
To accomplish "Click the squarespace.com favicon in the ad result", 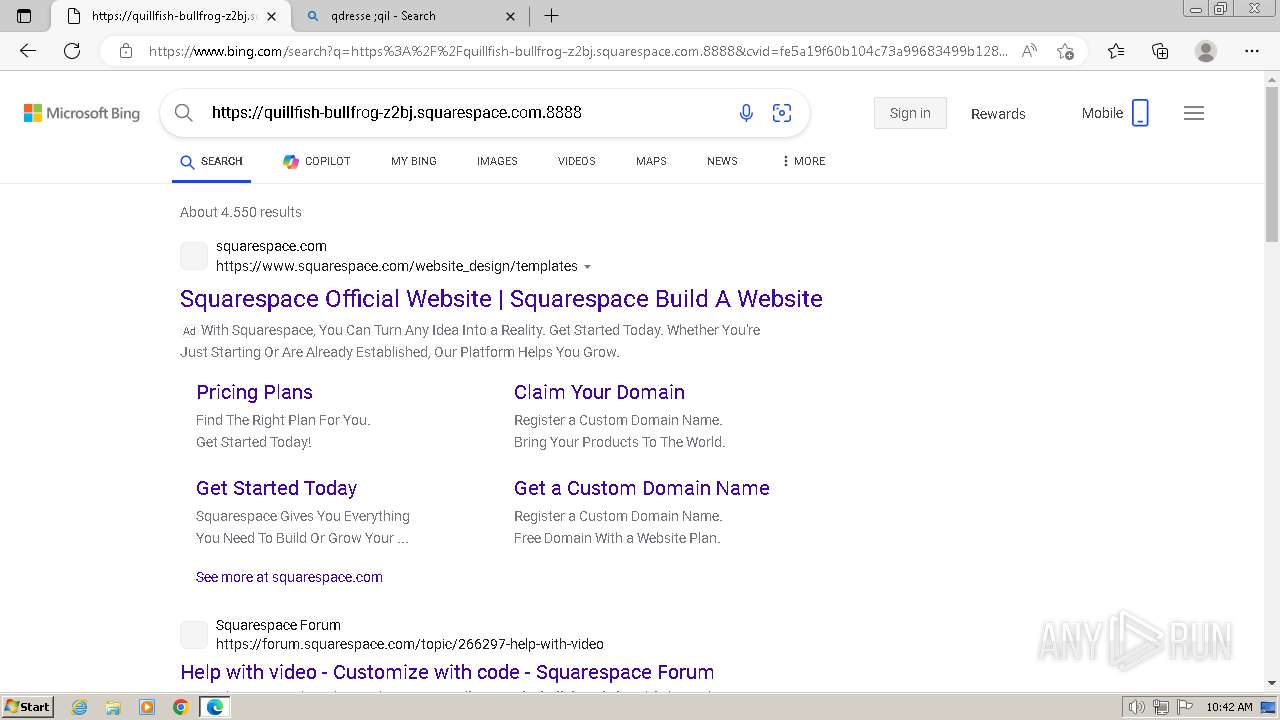I will coord(194,256).
